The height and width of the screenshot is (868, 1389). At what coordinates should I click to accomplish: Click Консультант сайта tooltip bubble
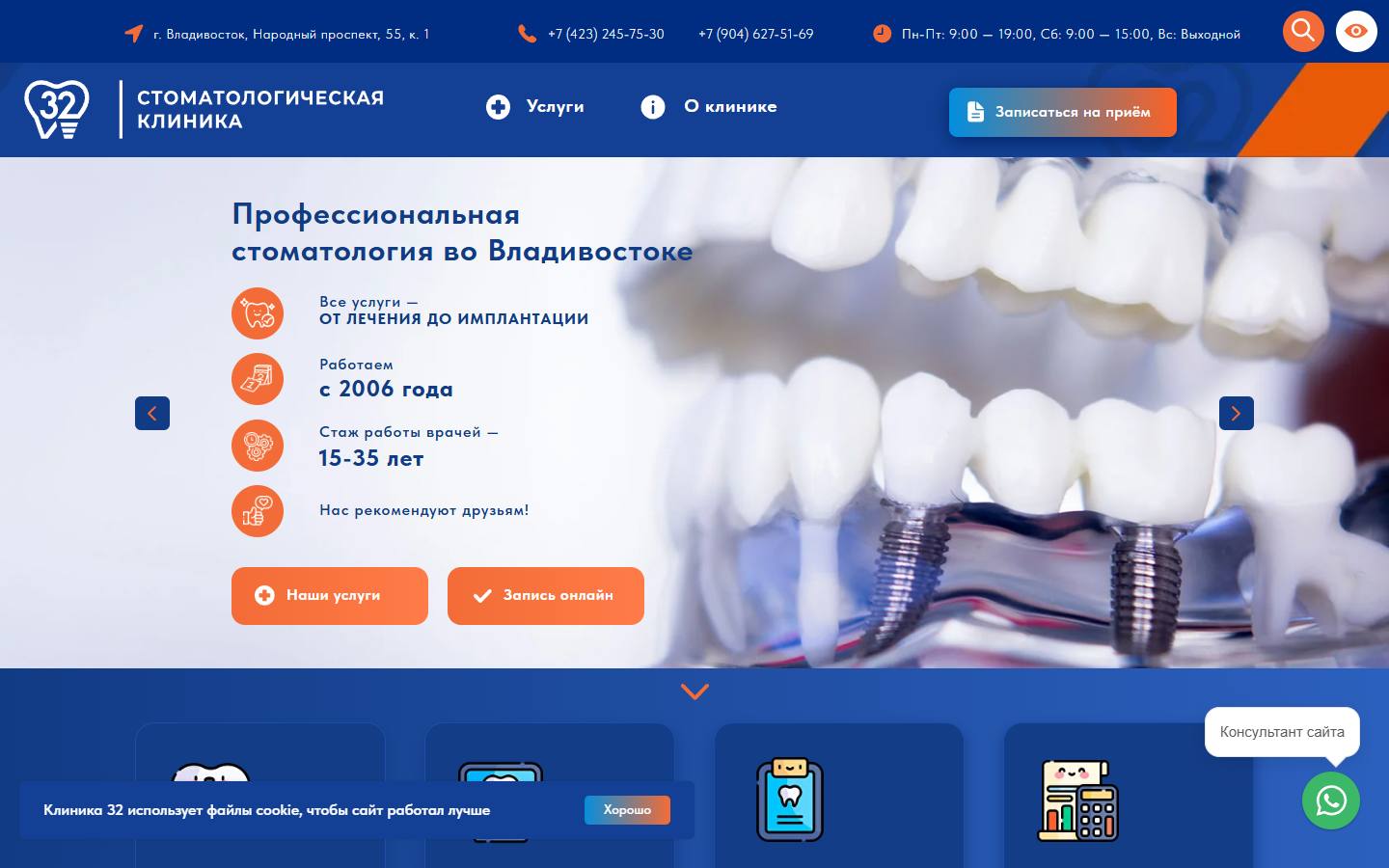coord(1282,732)
